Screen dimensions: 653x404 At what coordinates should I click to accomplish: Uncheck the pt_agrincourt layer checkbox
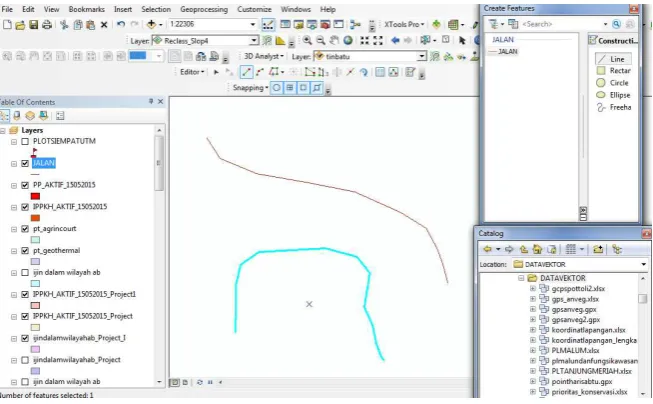[25, 229]
